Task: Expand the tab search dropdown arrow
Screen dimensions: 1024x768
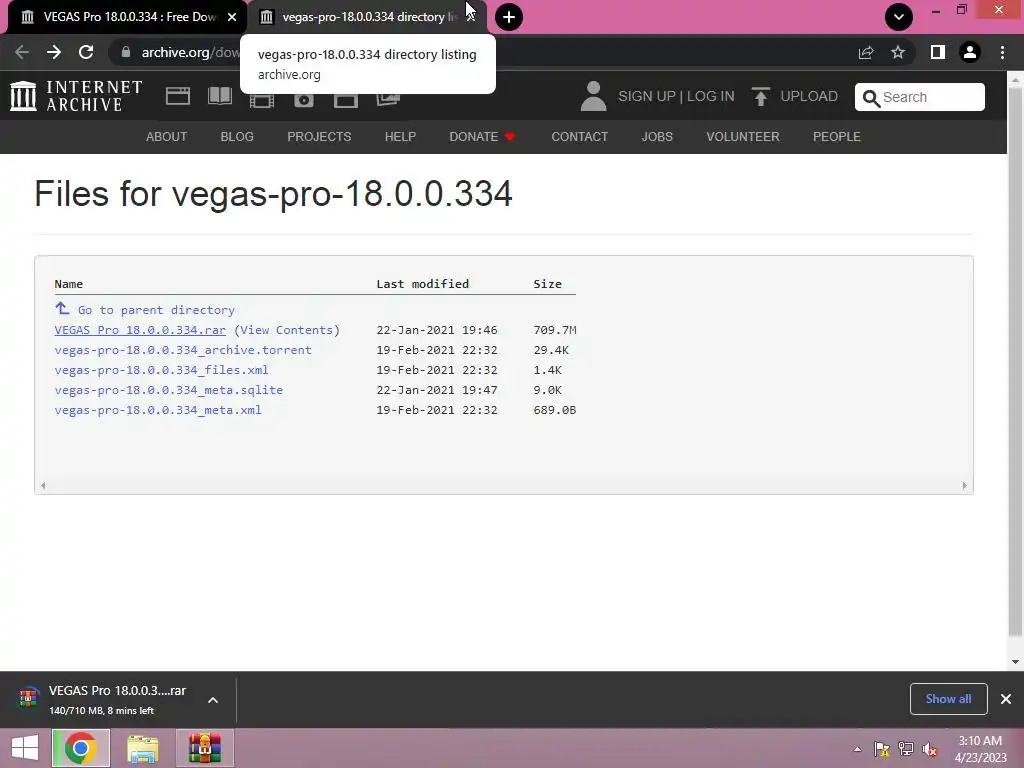Action: [x=899, y=17]
